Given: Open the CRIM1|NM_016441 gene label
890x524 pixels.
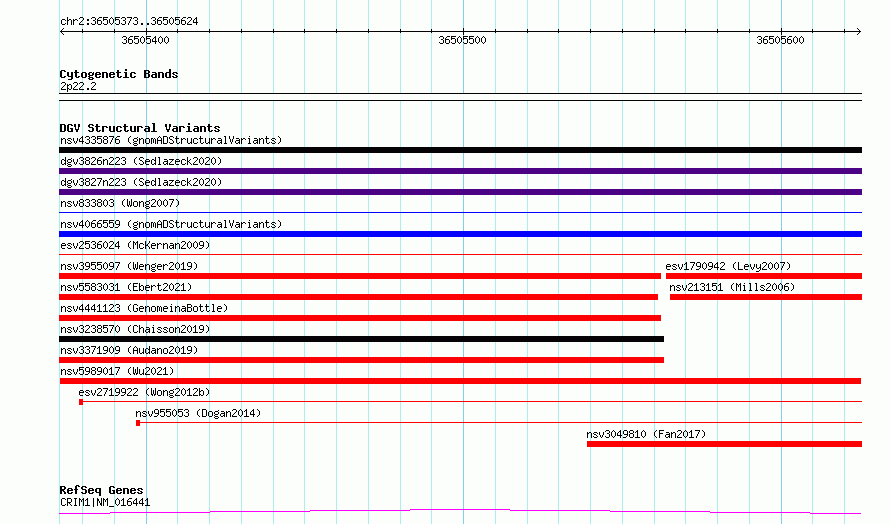Looking at the screenshot, I should coord(105,502).
